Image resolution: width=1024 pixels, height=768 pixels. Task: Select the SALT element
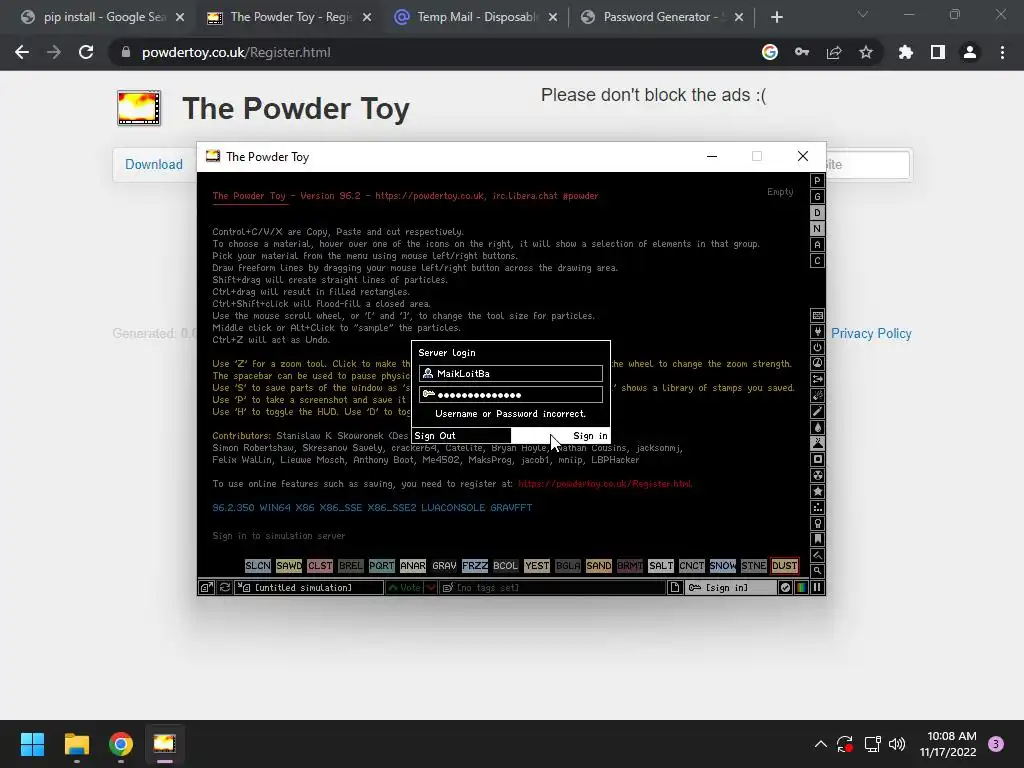(660, 566)
